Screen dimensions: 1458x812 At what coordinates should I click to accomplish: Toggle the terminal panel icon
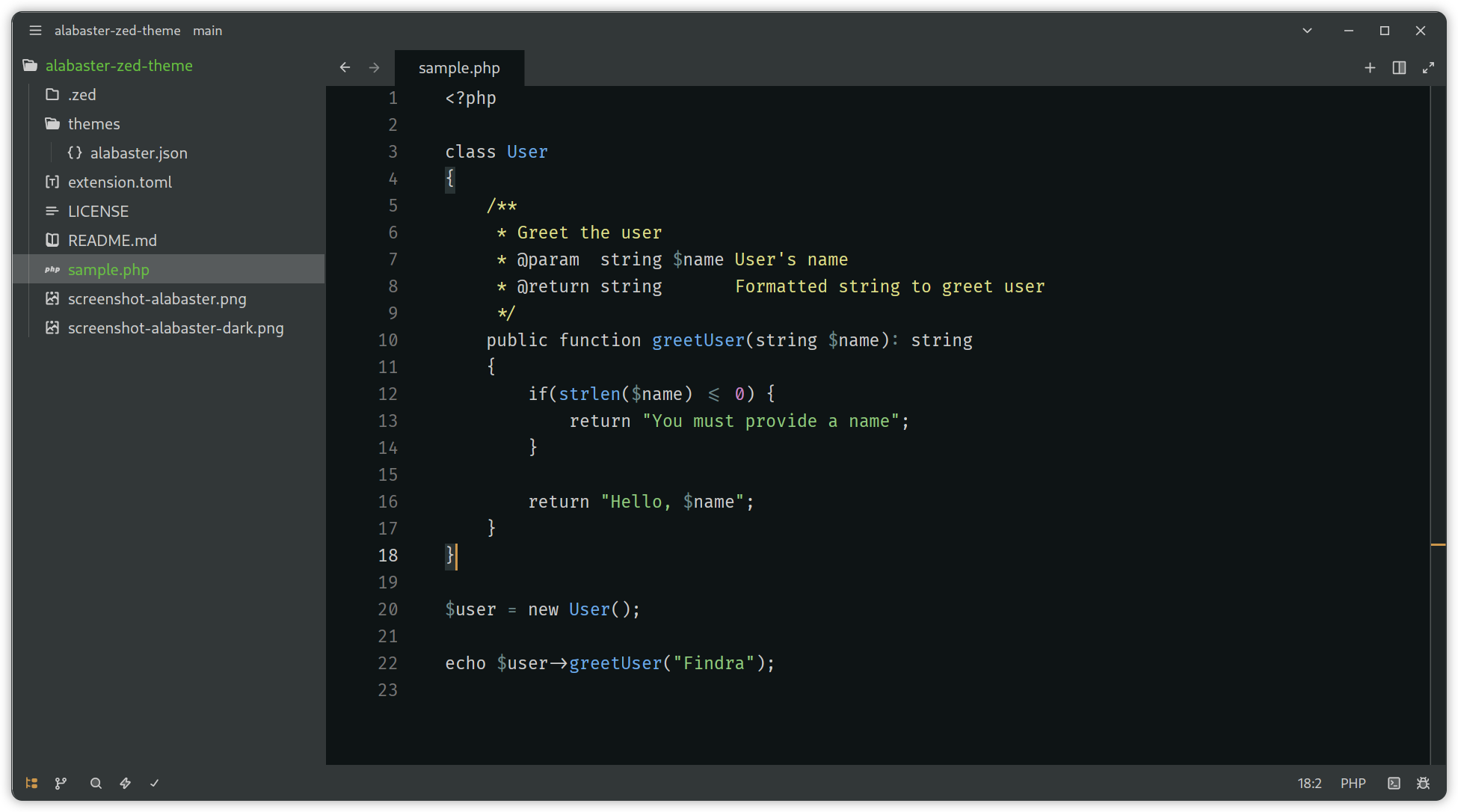[1394, 783]
